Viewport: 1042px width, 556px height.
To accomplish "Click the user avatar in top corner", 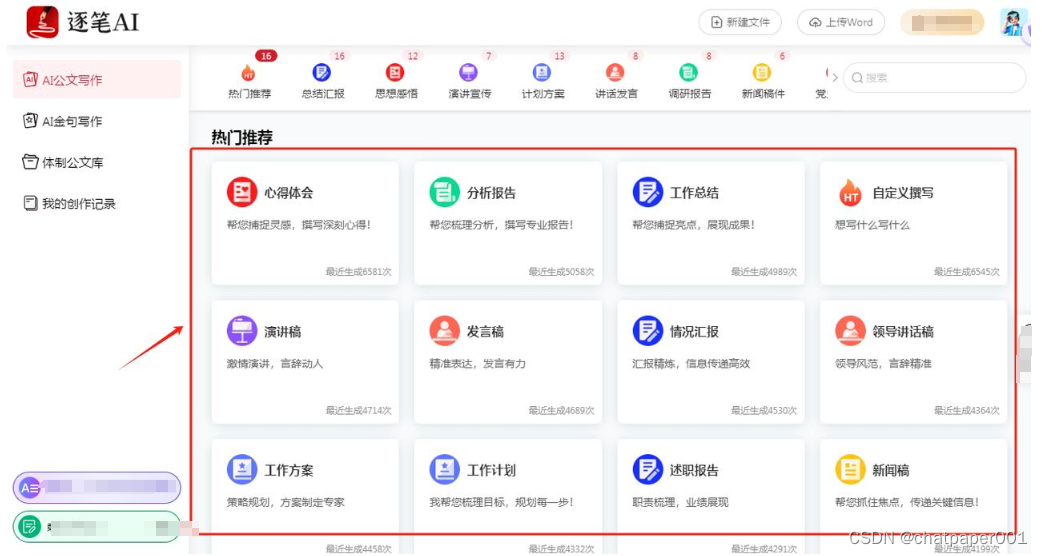I will [x=1013, y=22].
